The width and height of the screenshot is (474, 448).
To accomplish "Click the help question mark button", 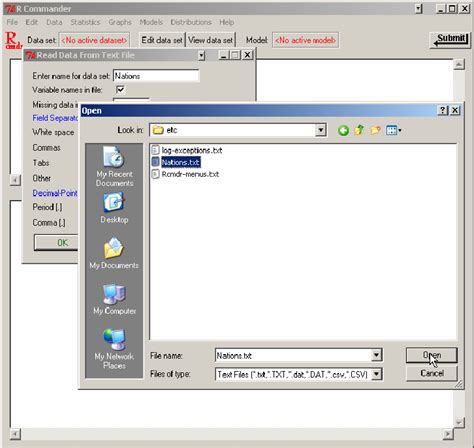I will pos(442,110).
